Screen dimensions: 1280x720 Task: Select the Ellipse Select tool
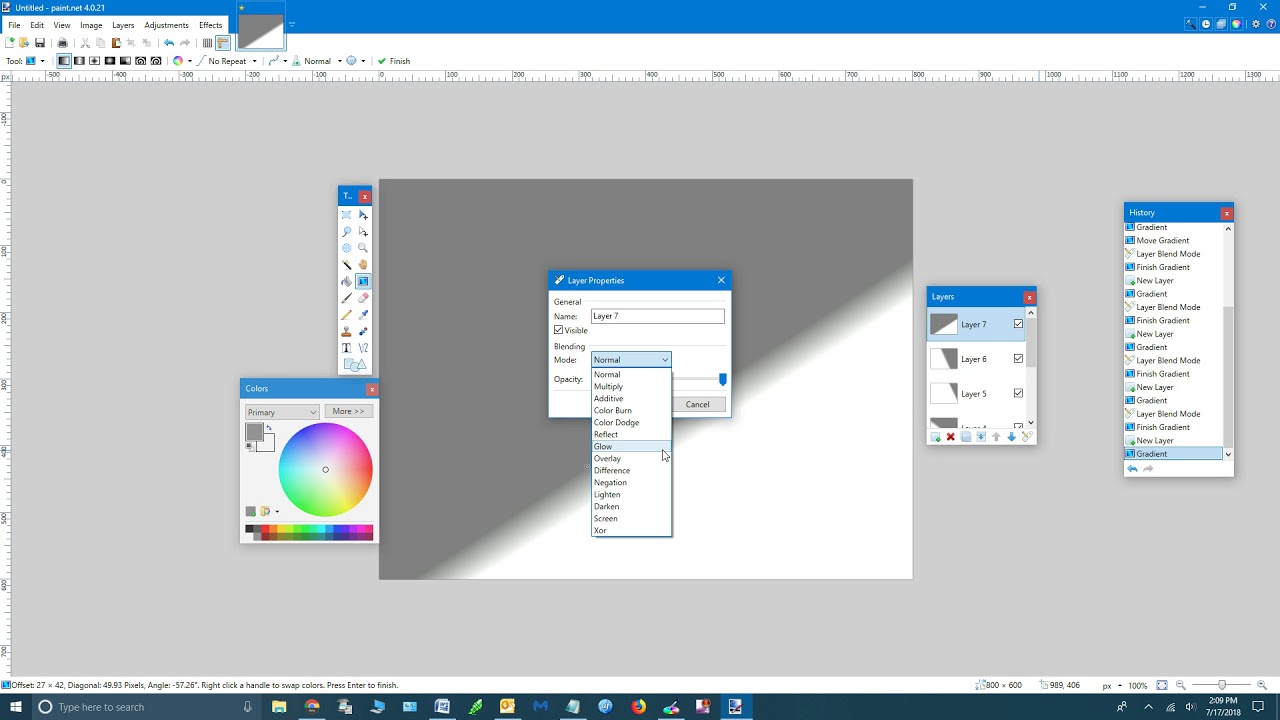pyautogui.click(x=346, y=248)
